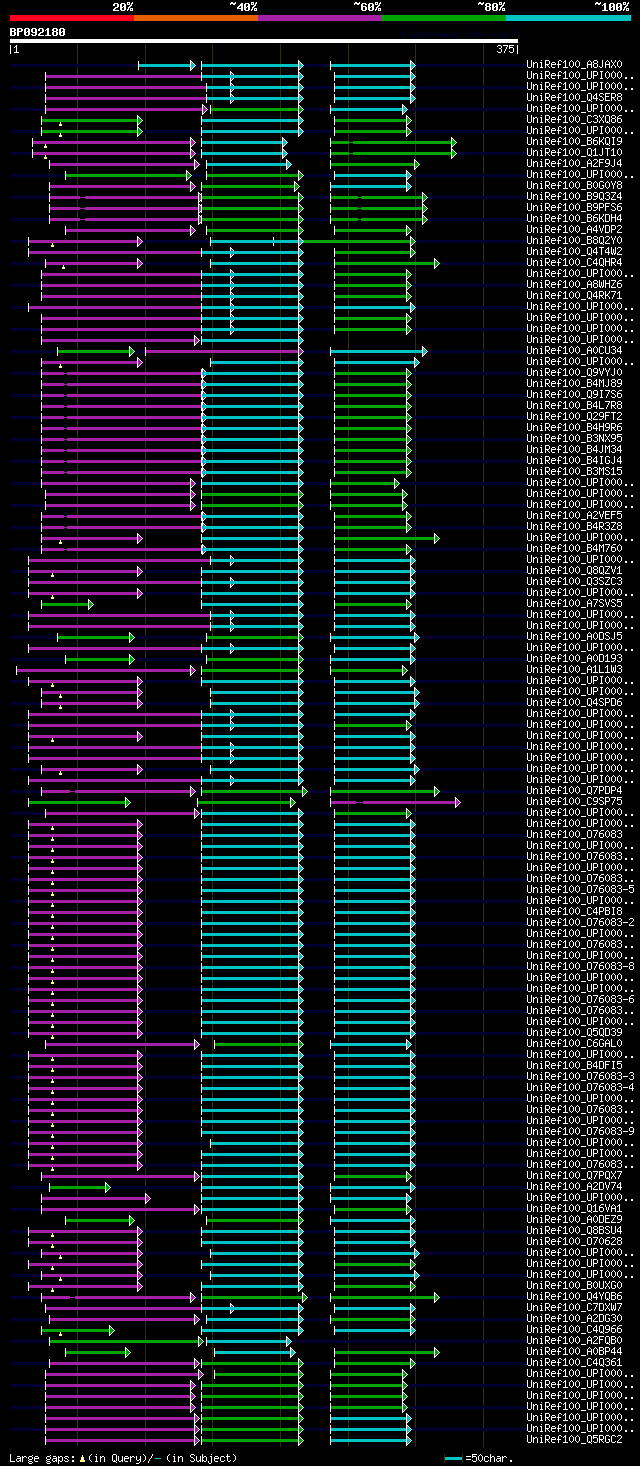Select hit label UniRef100_B0G0Y8

point(575,186)
